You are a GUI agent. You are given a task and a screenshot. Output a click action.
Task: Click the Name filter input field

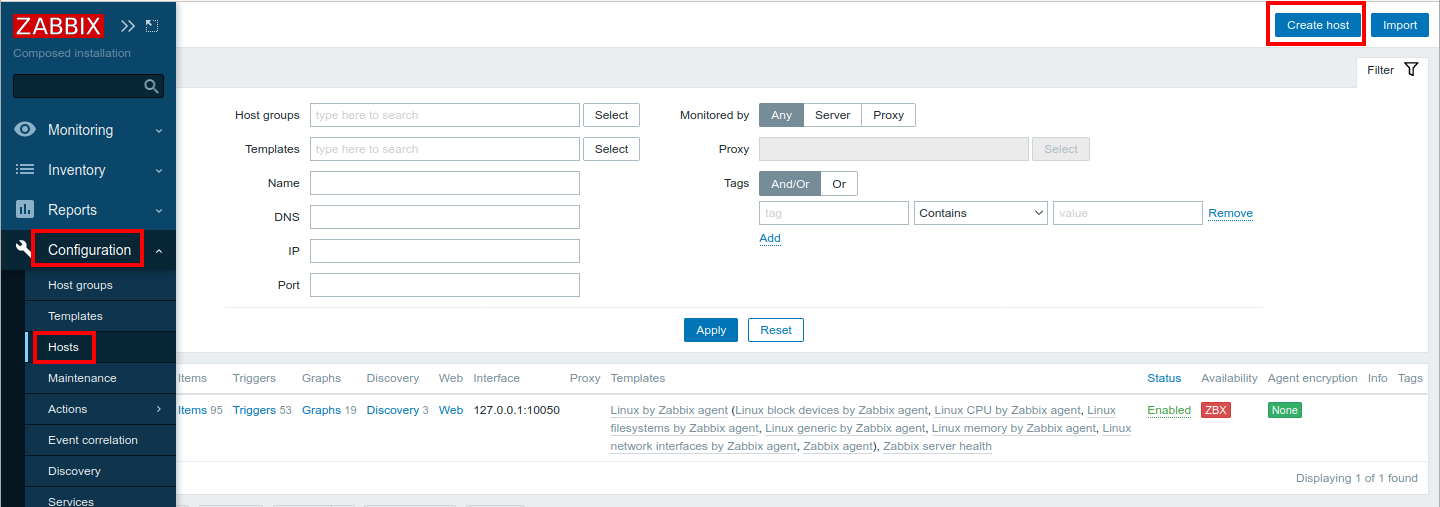tap(444, 183)
